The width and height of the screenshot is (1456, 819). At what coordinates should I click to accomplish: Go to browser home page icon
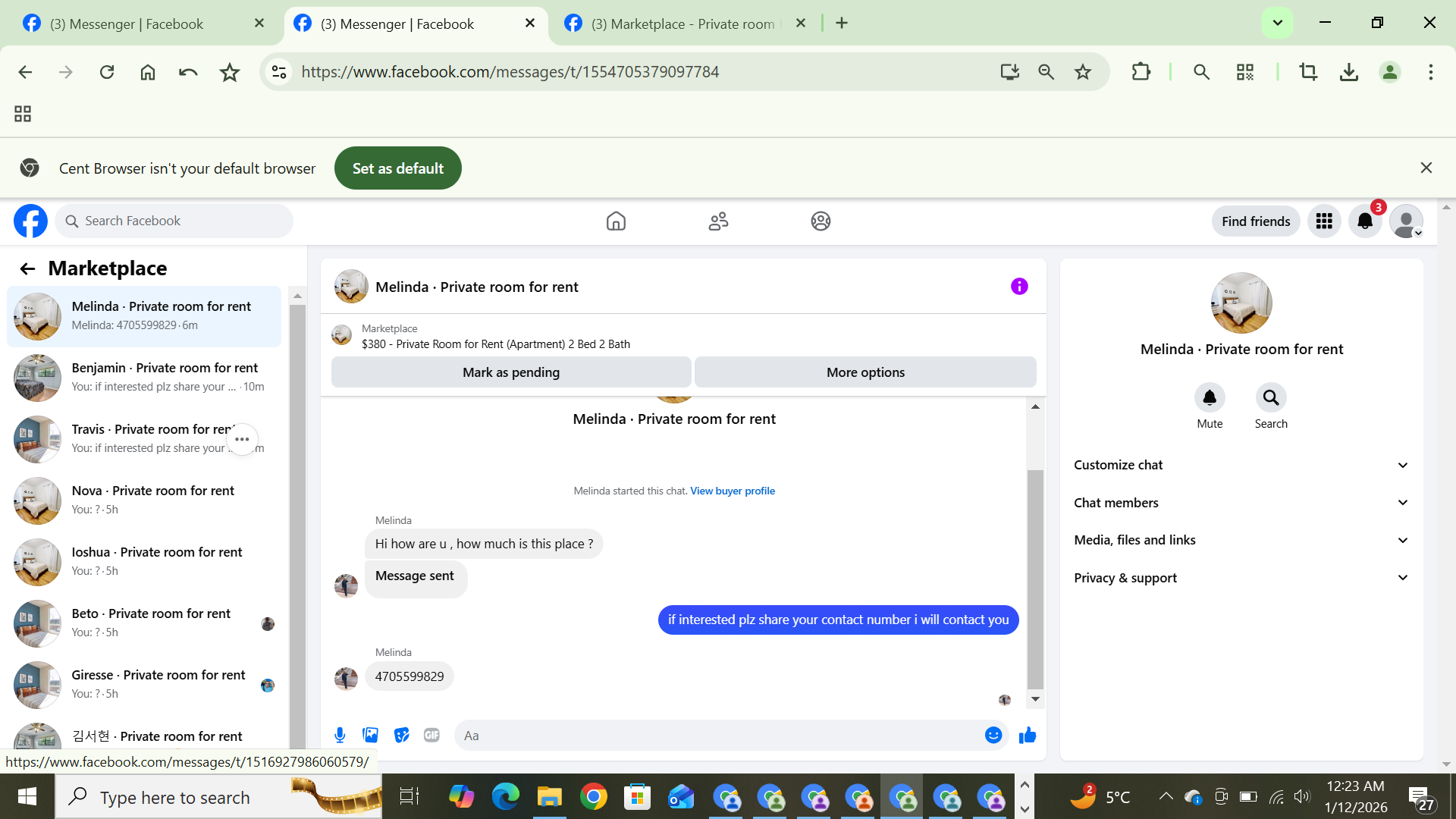point(148,72)
